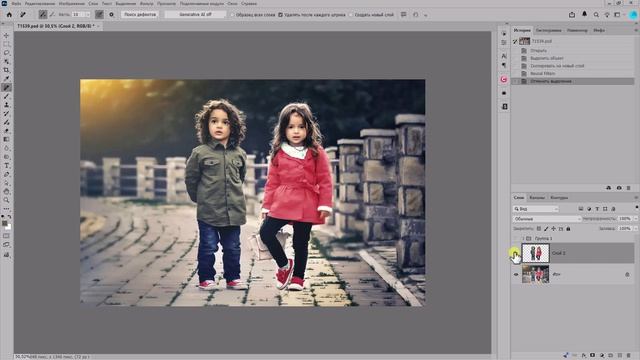Uncheck 'Удалять после каждого штриха' checkbox

coord(280,15)
